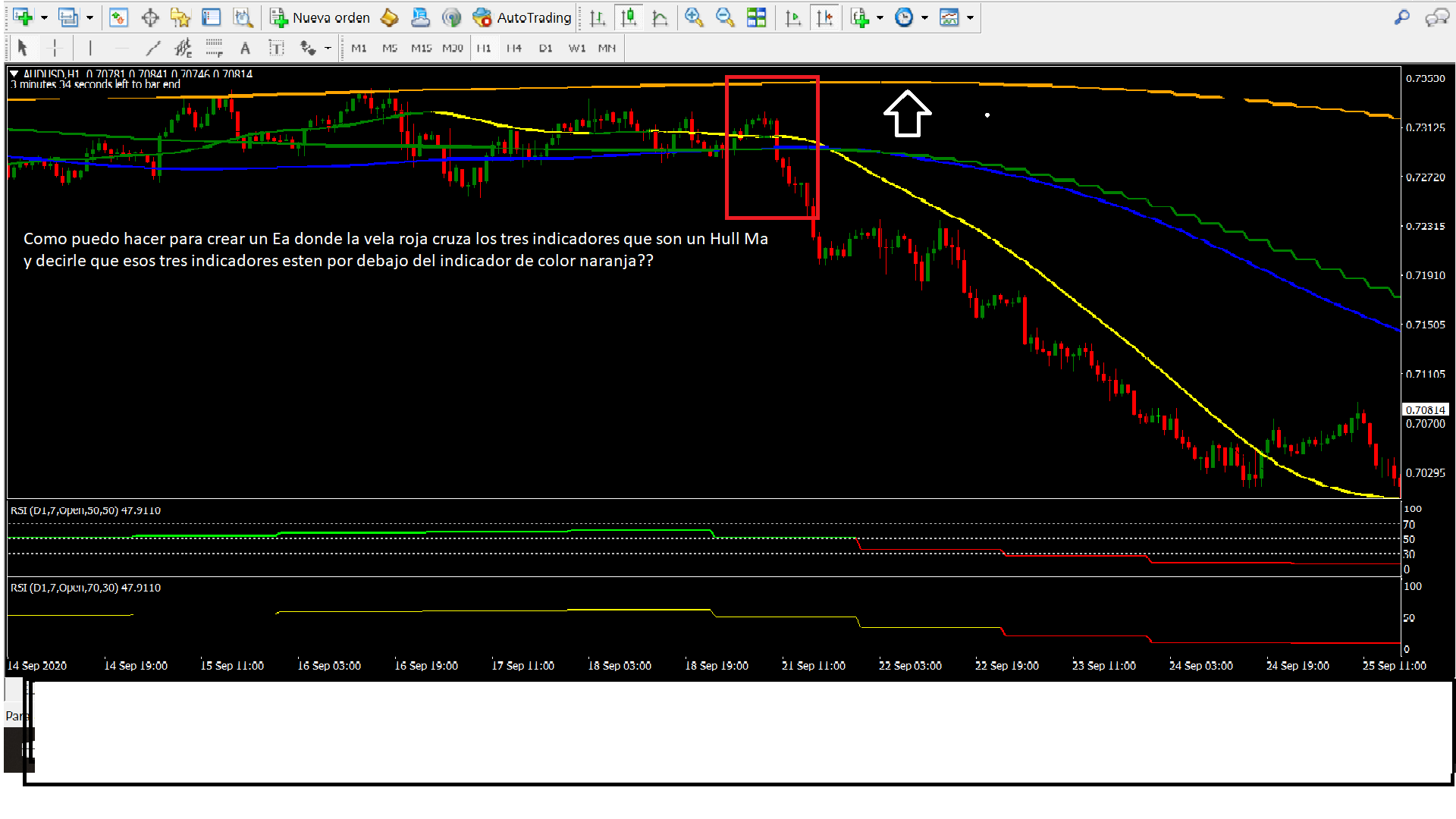Select the text label T tool
The width and height of the screenshot is (1456, 819).
(x=276, y=49)
